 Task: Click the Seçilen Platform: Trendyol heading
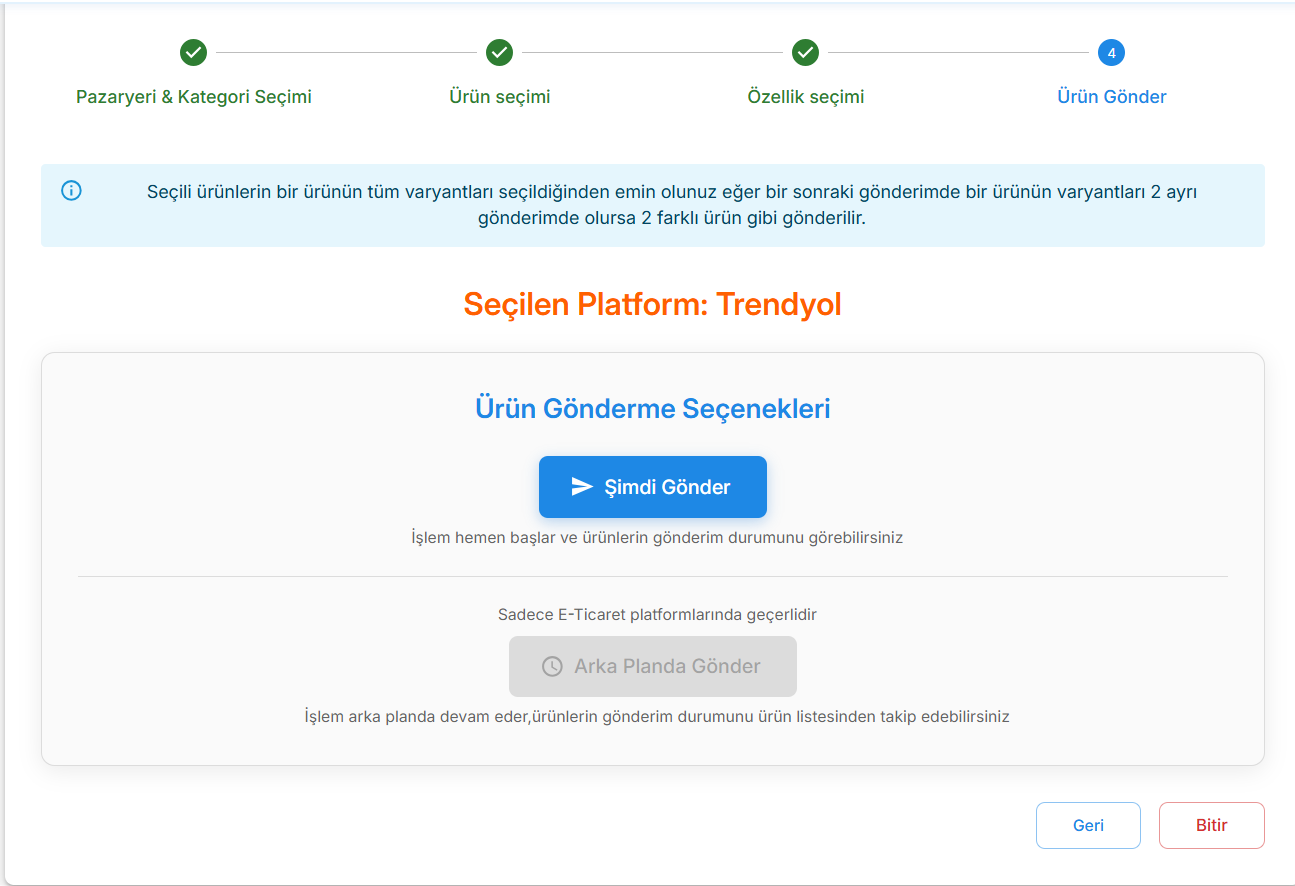click(652, 304)
